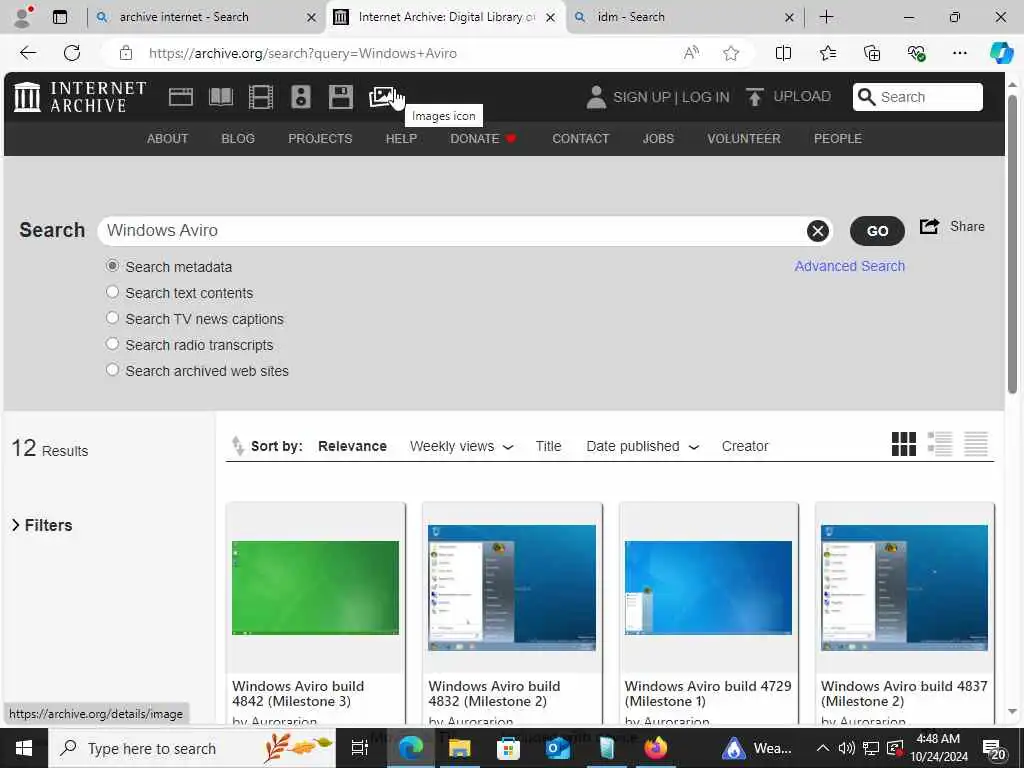1024x768 pixels.
Task: Open Windows Aviro build 4837 thumbnail
Action: 904,588
